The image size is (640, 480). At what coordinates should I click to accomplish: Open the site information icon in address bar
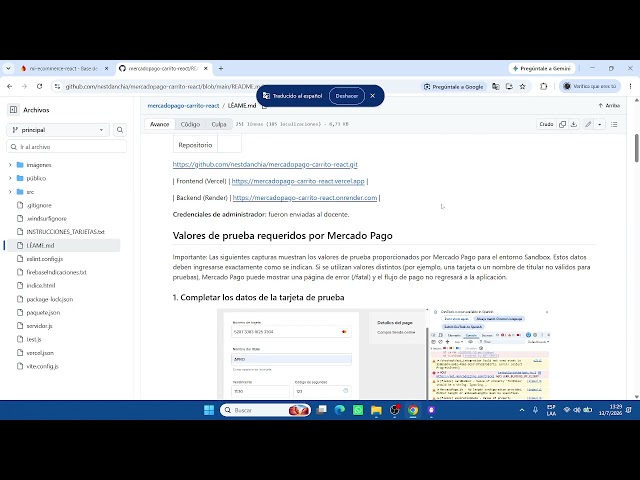(57, 87)
